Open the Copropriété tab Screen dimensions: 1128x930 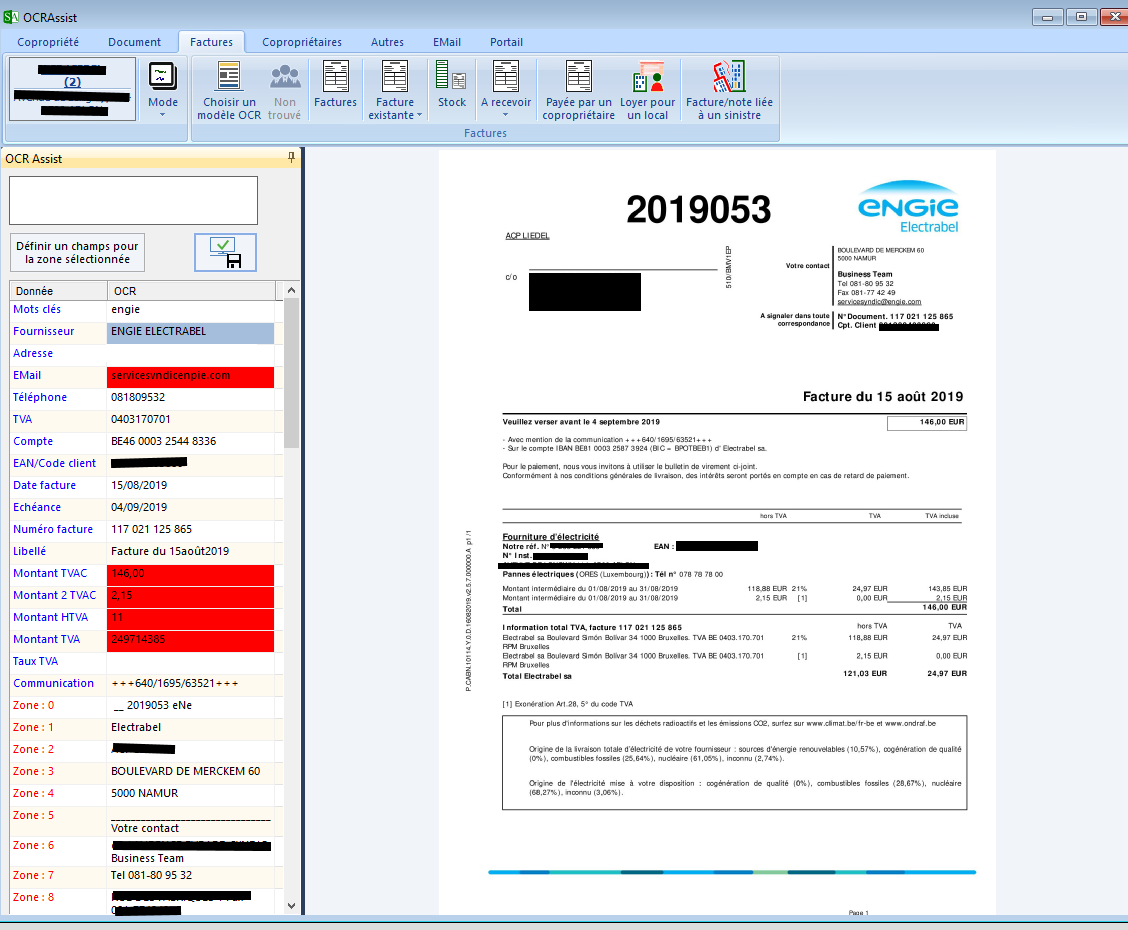[x=48, y=42]
